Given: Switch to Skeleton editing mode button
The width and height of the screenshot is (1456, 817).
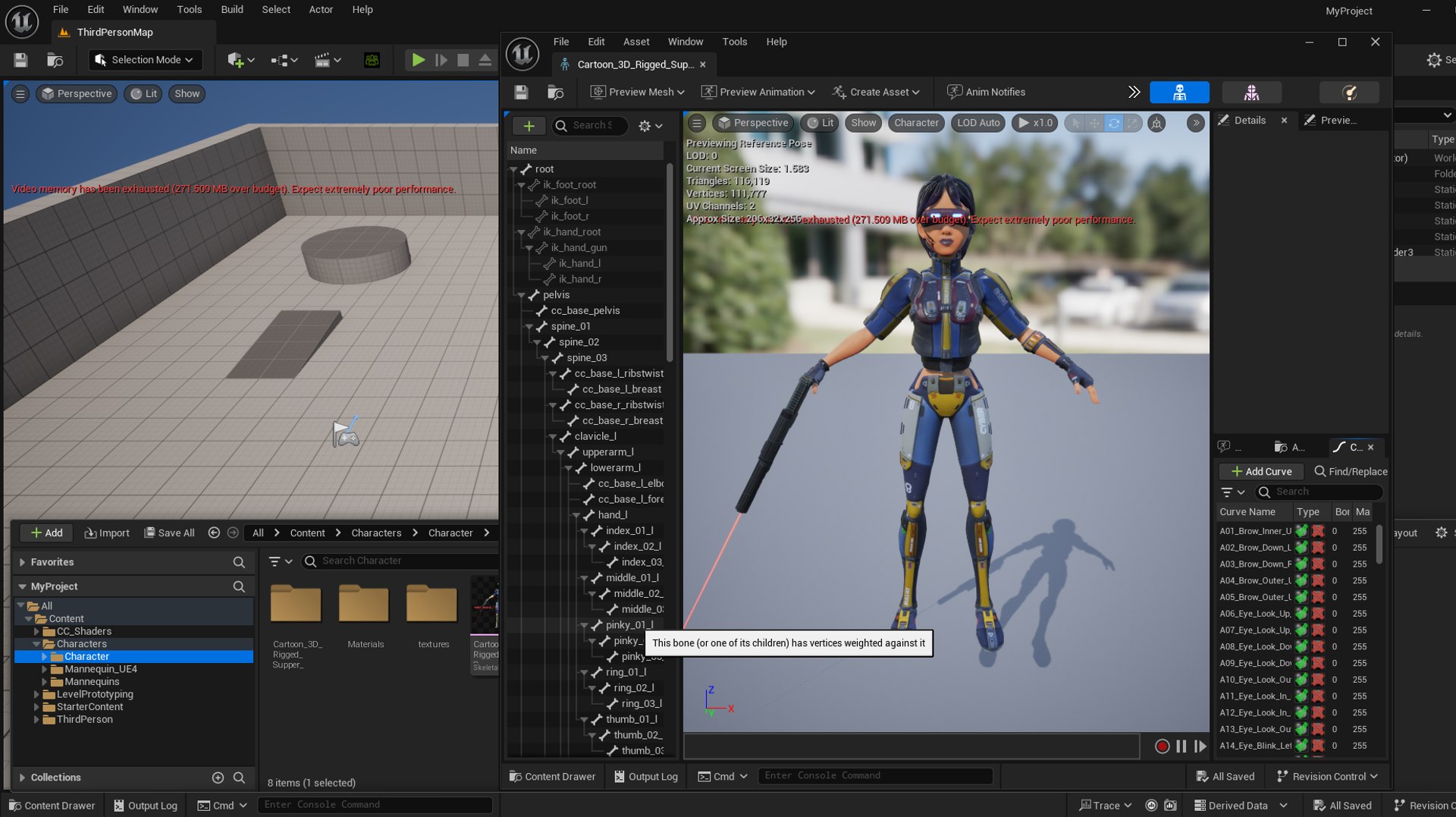Looking at the screenshot, I should click(1179, 92).
